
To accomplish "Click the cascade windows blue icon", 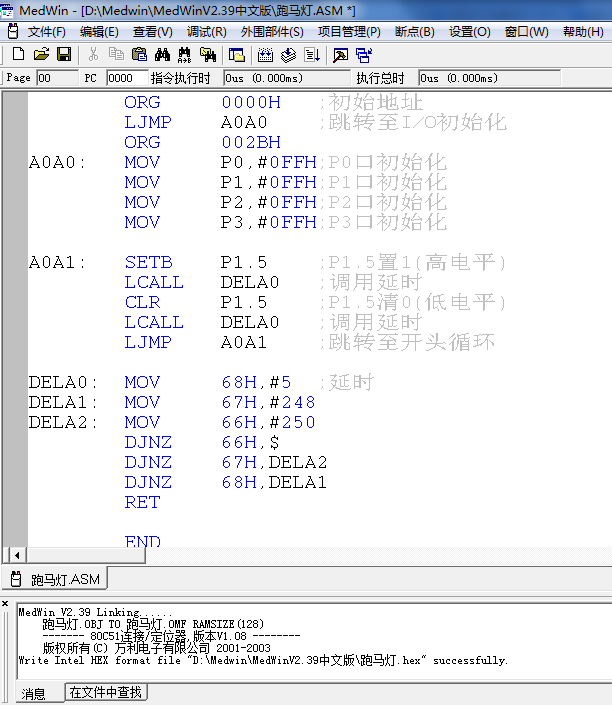I will pyautogui.click(x=364, y=55).
